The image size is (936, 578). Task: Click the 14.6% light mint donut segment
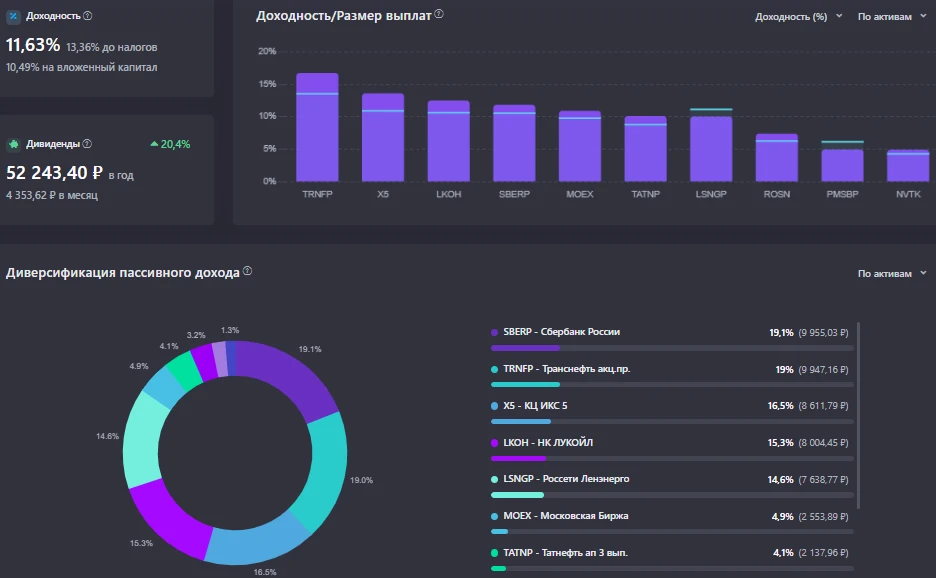[x=143, y=439]
